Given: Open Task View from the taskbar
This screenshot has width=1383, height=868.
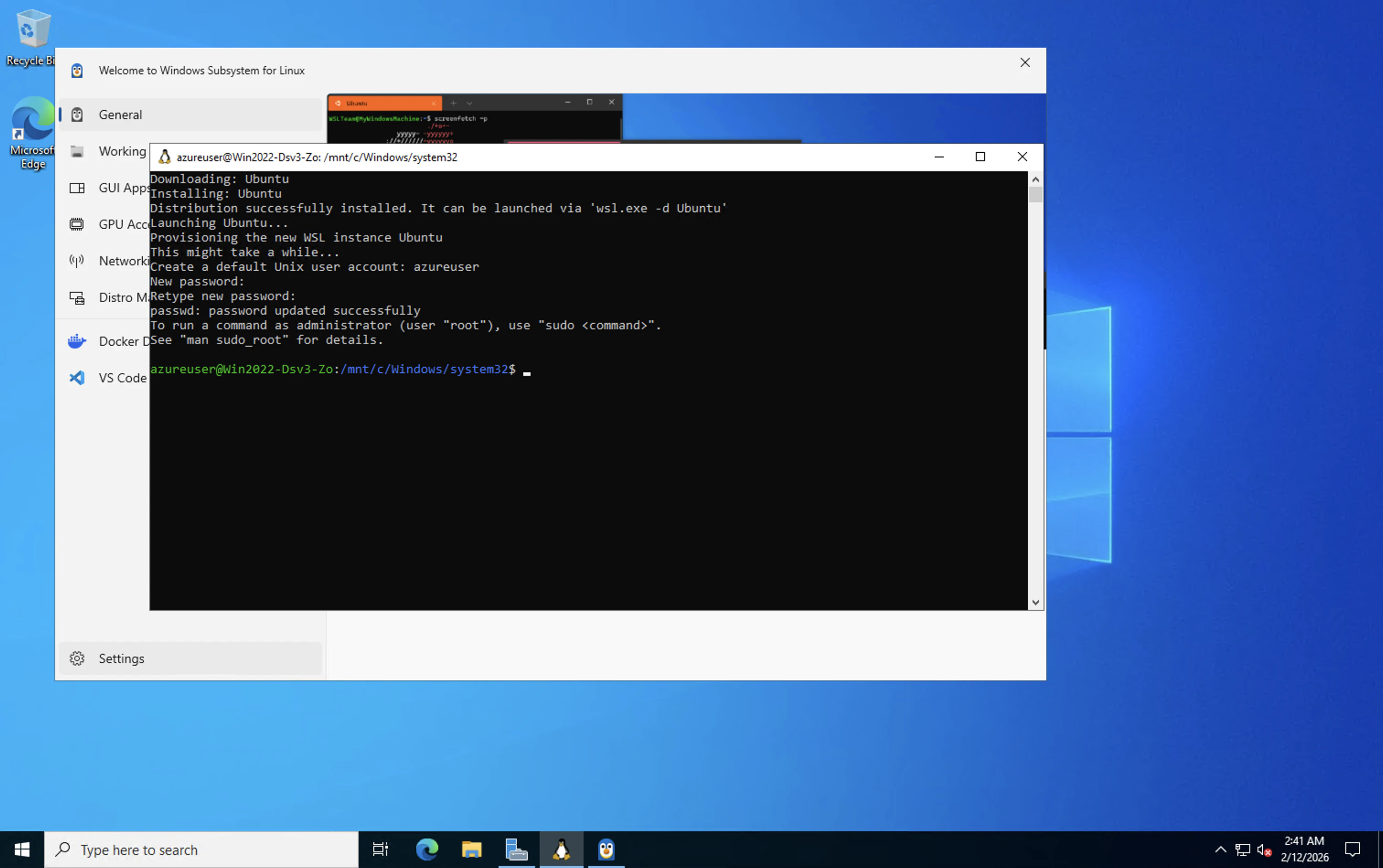Looking at the screenshot, I should [x=380, y=850].
